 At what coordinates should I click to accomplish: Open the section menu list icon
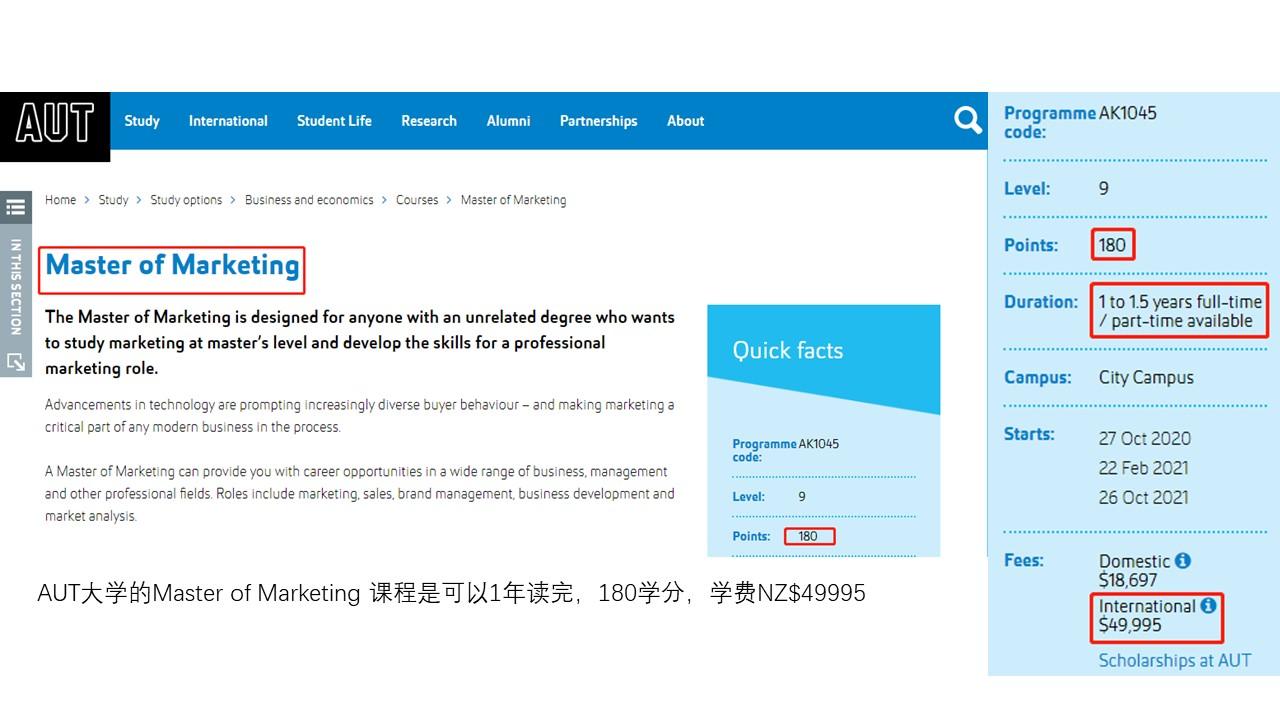pos(15,207)
